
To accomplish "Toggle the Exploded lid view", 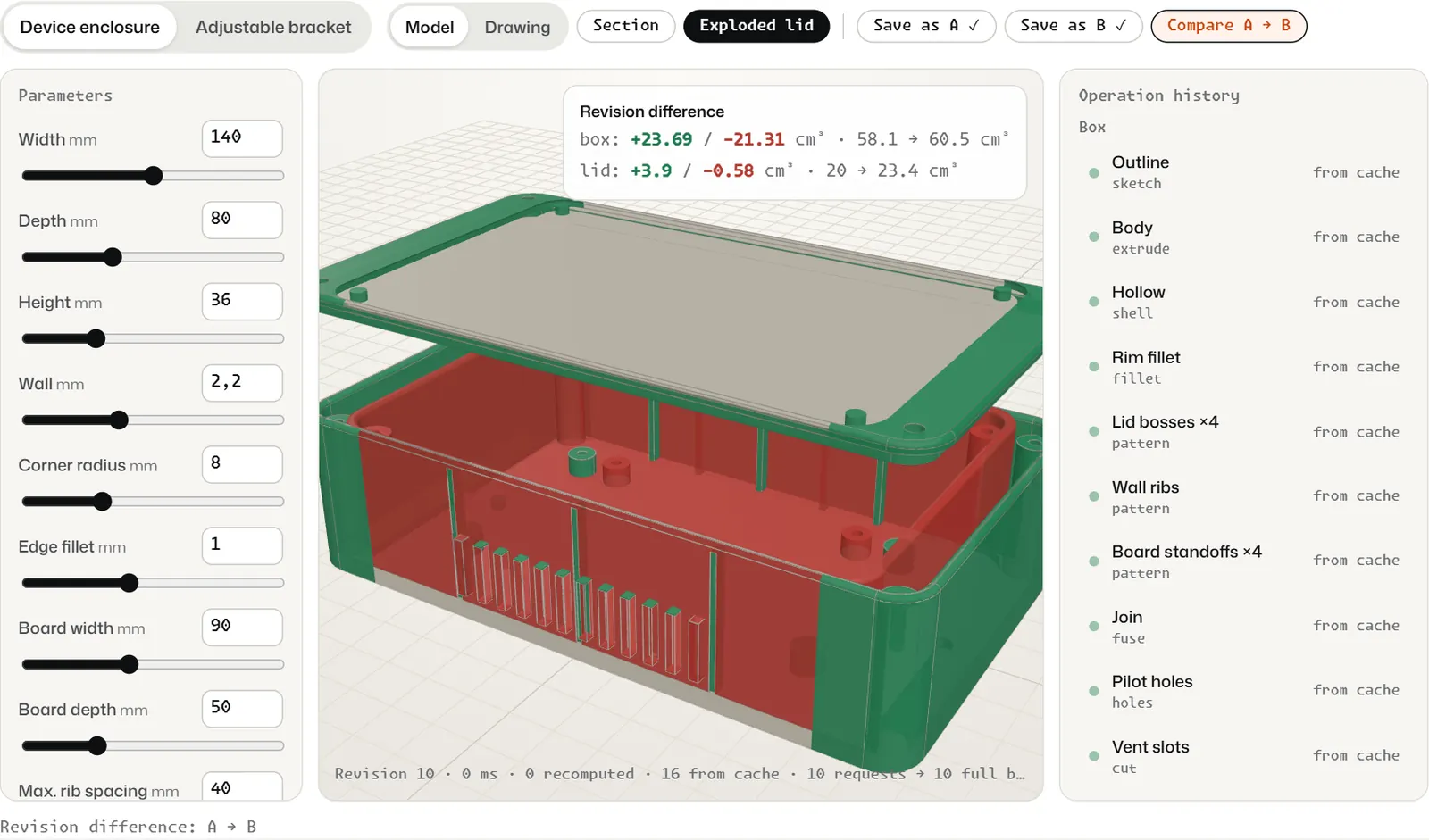I will (756, 26).
